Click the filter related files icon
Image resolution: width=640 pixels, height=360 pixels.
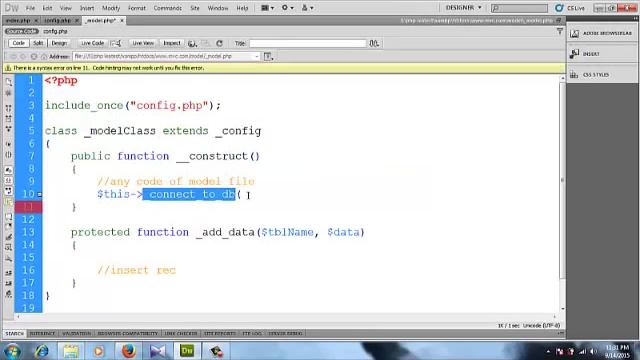[x=560, y=31]
